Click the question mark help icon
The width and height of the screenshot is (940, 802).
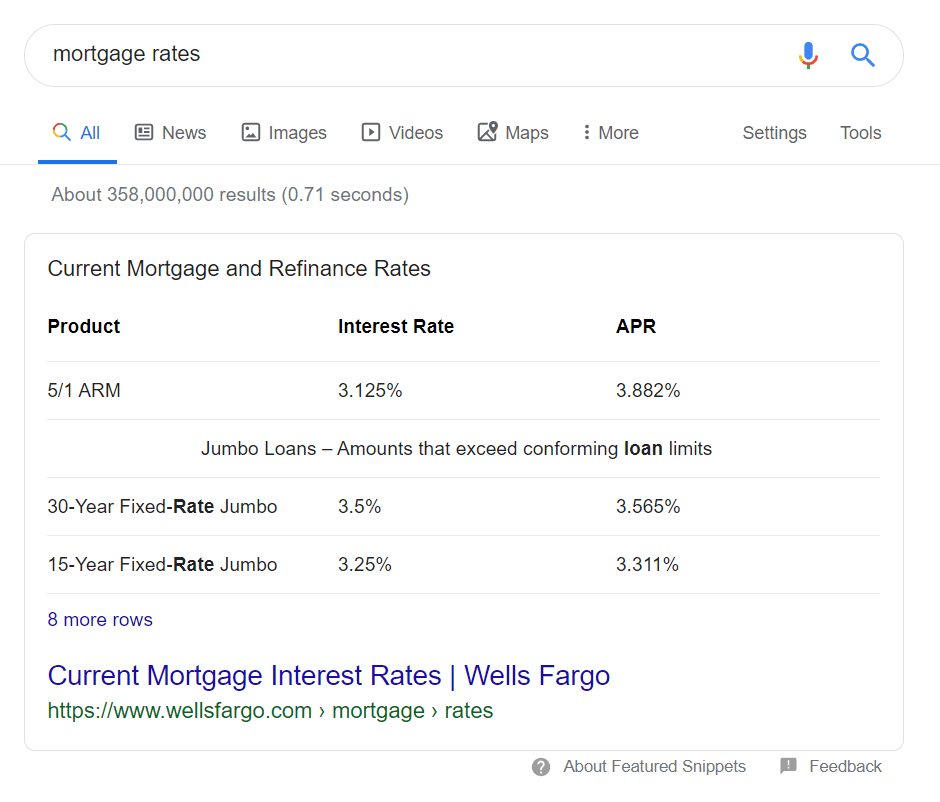click(541, 767)
